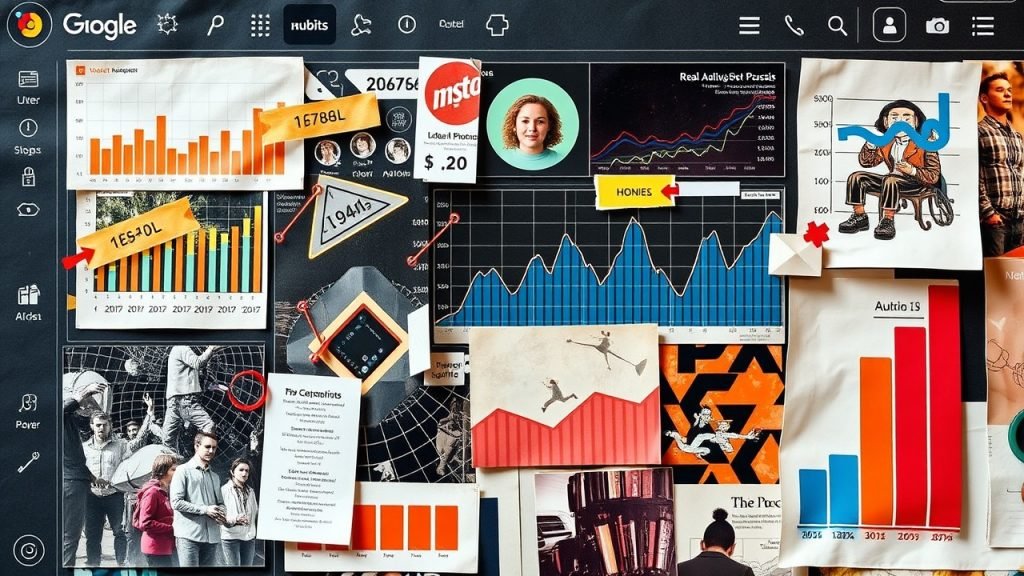Click the yellow 'HONIES' label tag
The width and height of the screenshot is (1024, 576).
click(x=634, y=191)
